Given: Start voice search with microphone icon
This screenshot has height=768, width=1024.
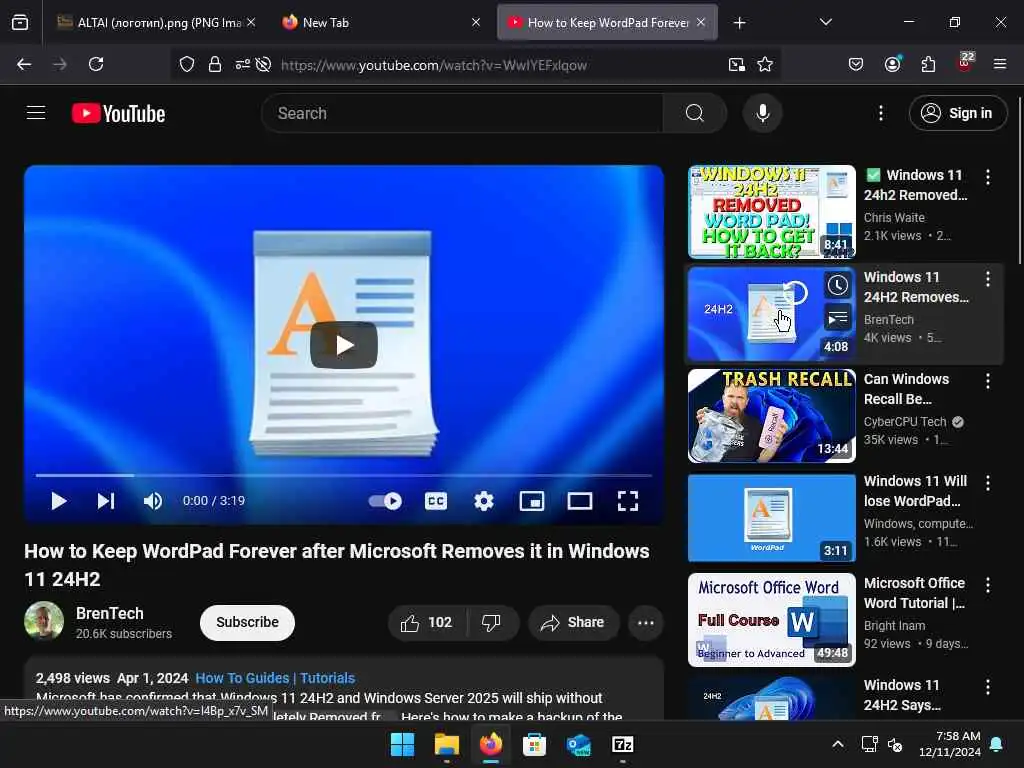Looking at the screenshot, I should tap(762, 113).
